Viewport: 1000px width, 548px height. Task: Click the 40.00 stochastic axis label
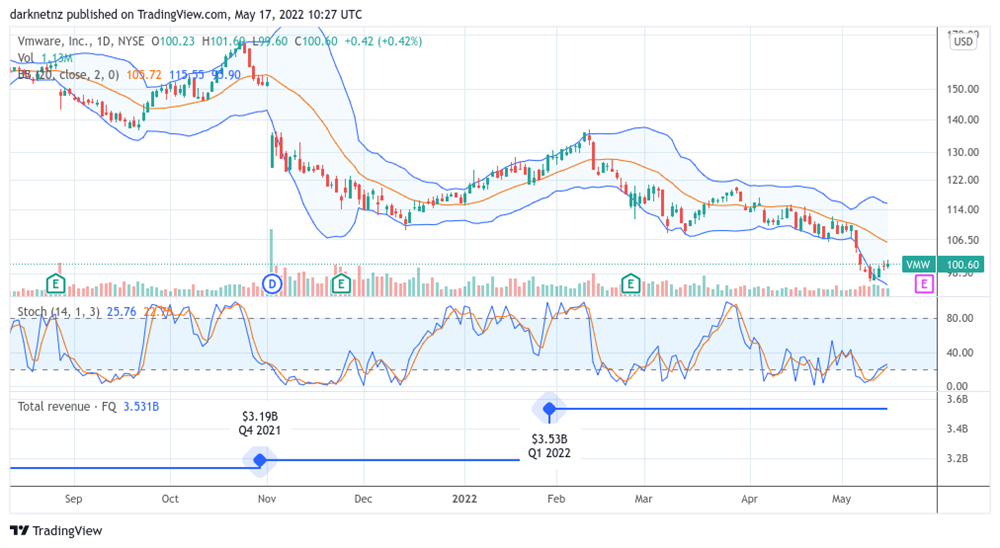click(x=960, y=352)
